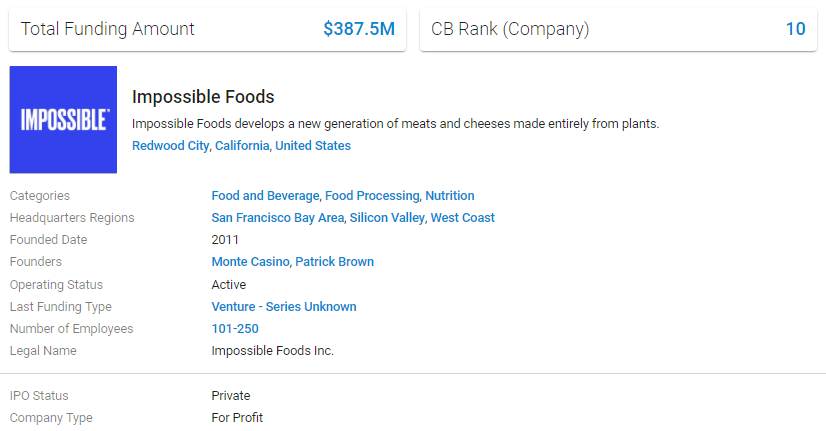This screenshot has width=826, height=431.
Task: Click the Total Funding Amount card
Action: [208, 30]
